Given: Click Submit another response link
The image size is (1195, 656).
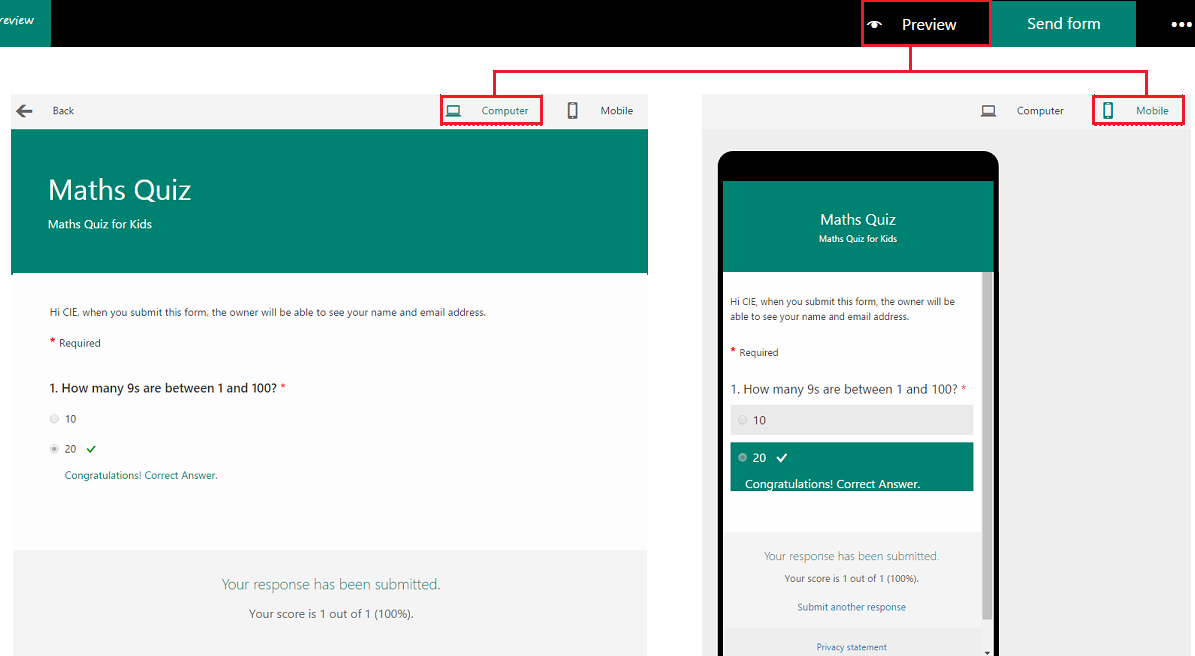Looking at the screenshot, I should 851,607.
